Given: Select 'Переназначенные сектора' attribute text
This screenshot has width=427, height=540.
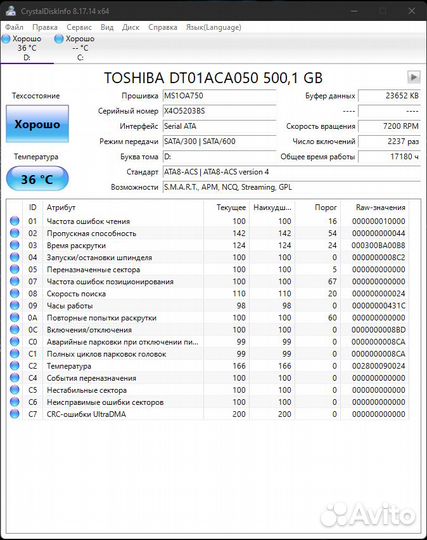Looking at the screenshot, I should point(93,269).
